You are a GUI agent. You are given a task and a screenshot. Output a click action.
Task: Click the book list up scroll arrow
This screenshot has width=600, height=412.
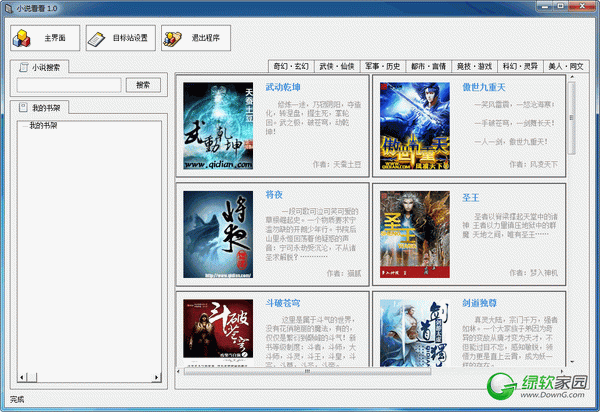click(572, 77)
